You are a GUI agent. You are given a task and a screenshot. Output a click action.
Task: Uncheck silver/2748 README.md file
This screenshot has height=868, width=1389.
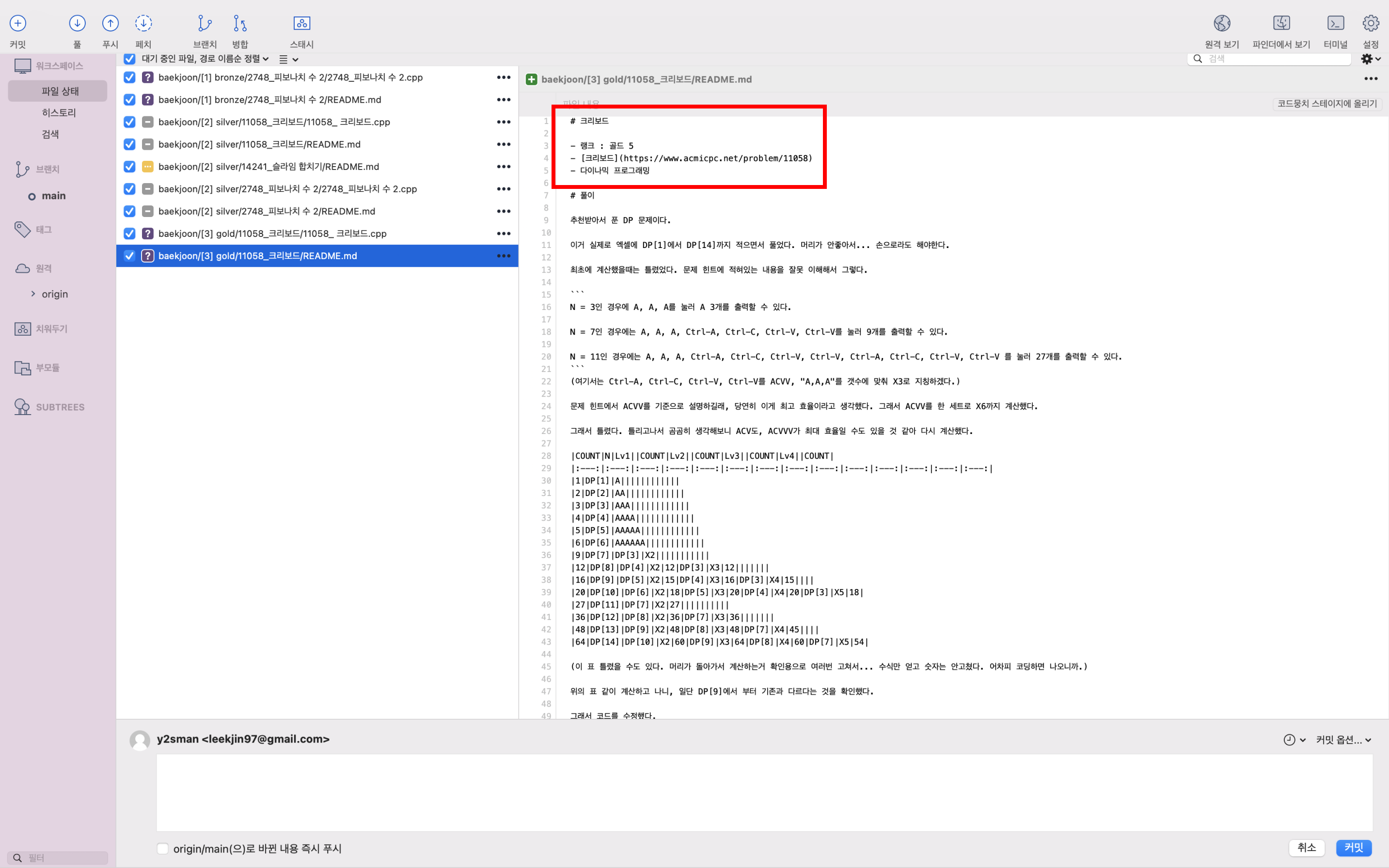[x=130, y=212]
